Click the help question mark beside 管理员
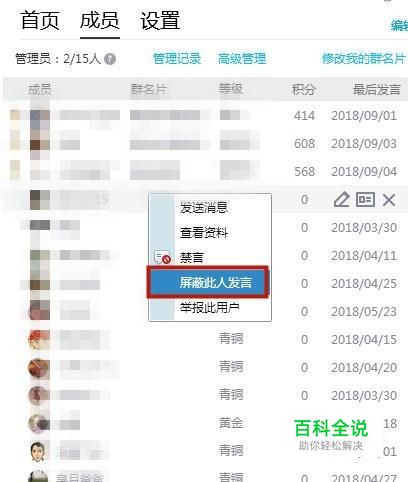The image size is (408, 482). 110,59
